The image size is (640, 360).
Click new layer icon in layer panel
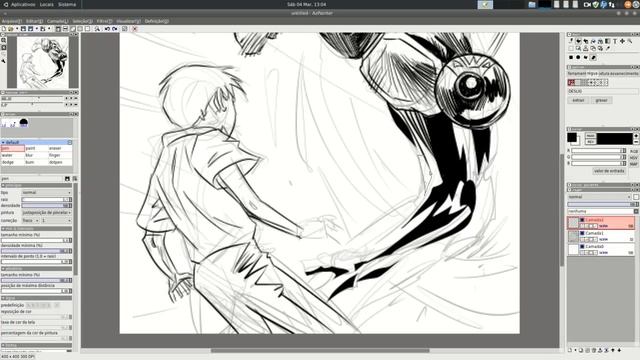point(570,350)
